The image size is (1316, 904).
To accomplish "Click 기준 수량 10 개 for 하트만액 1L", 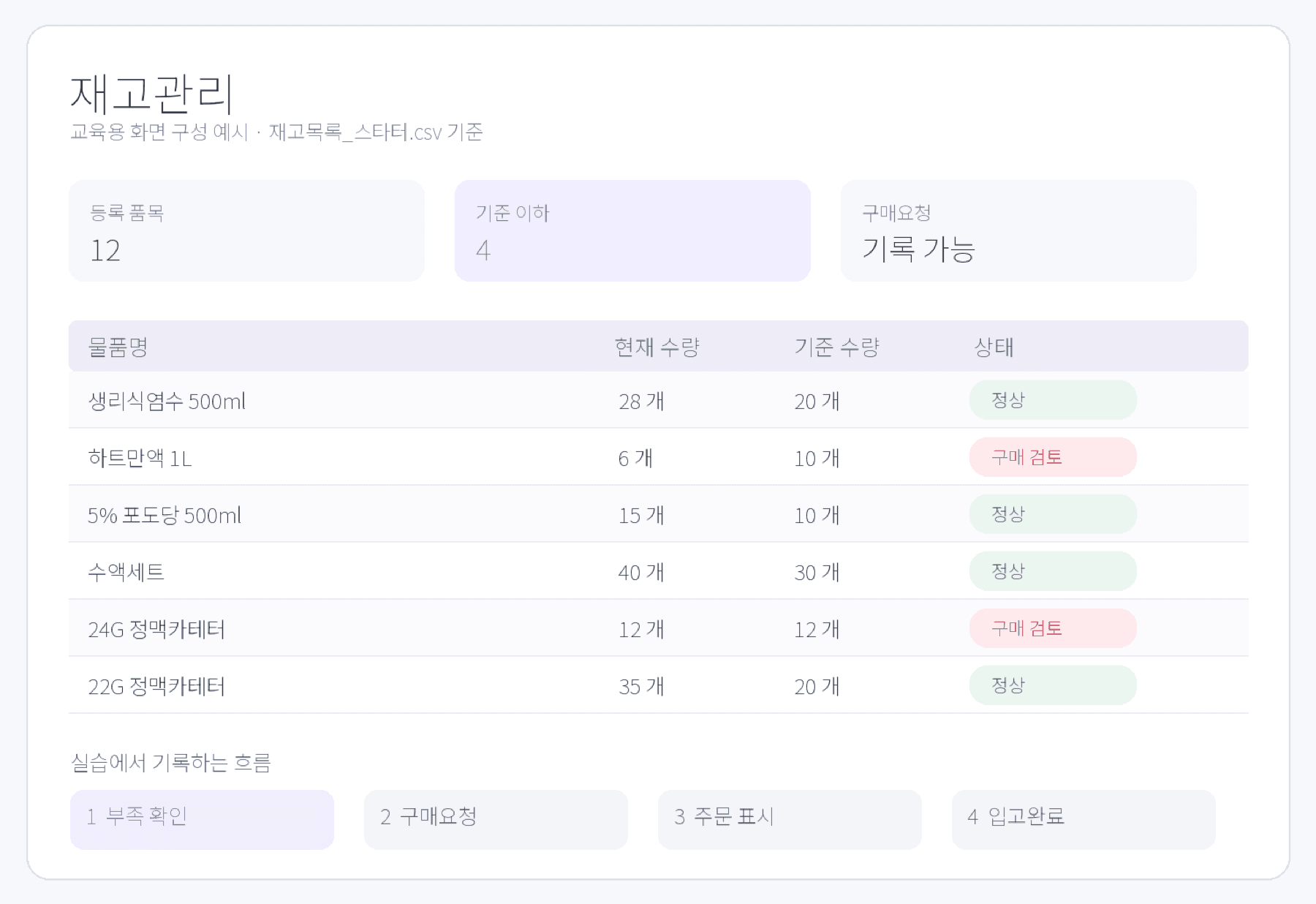I will (x=817, y=458).
